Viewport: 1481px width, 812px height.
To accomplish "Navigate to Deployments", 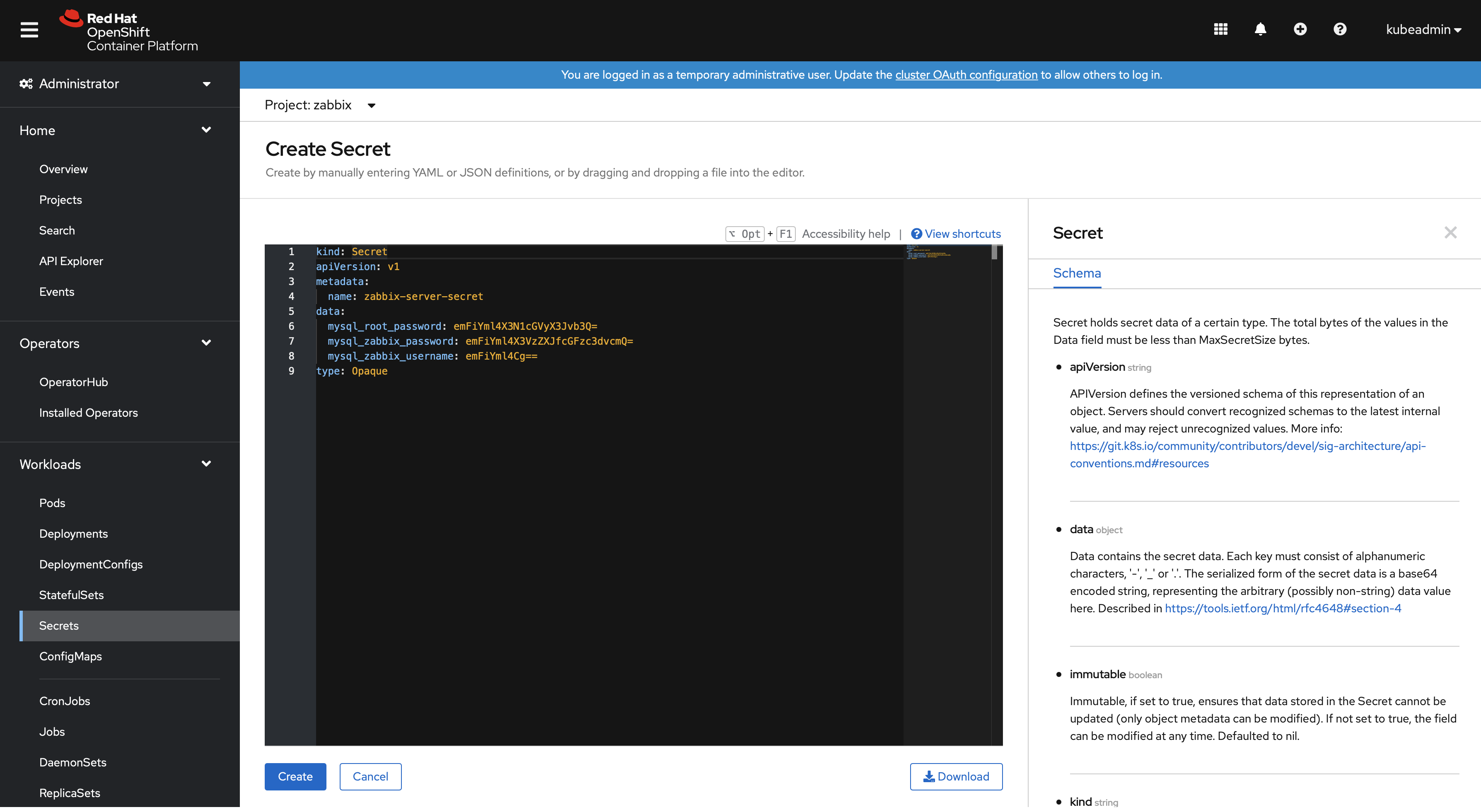I will [74, 534].
